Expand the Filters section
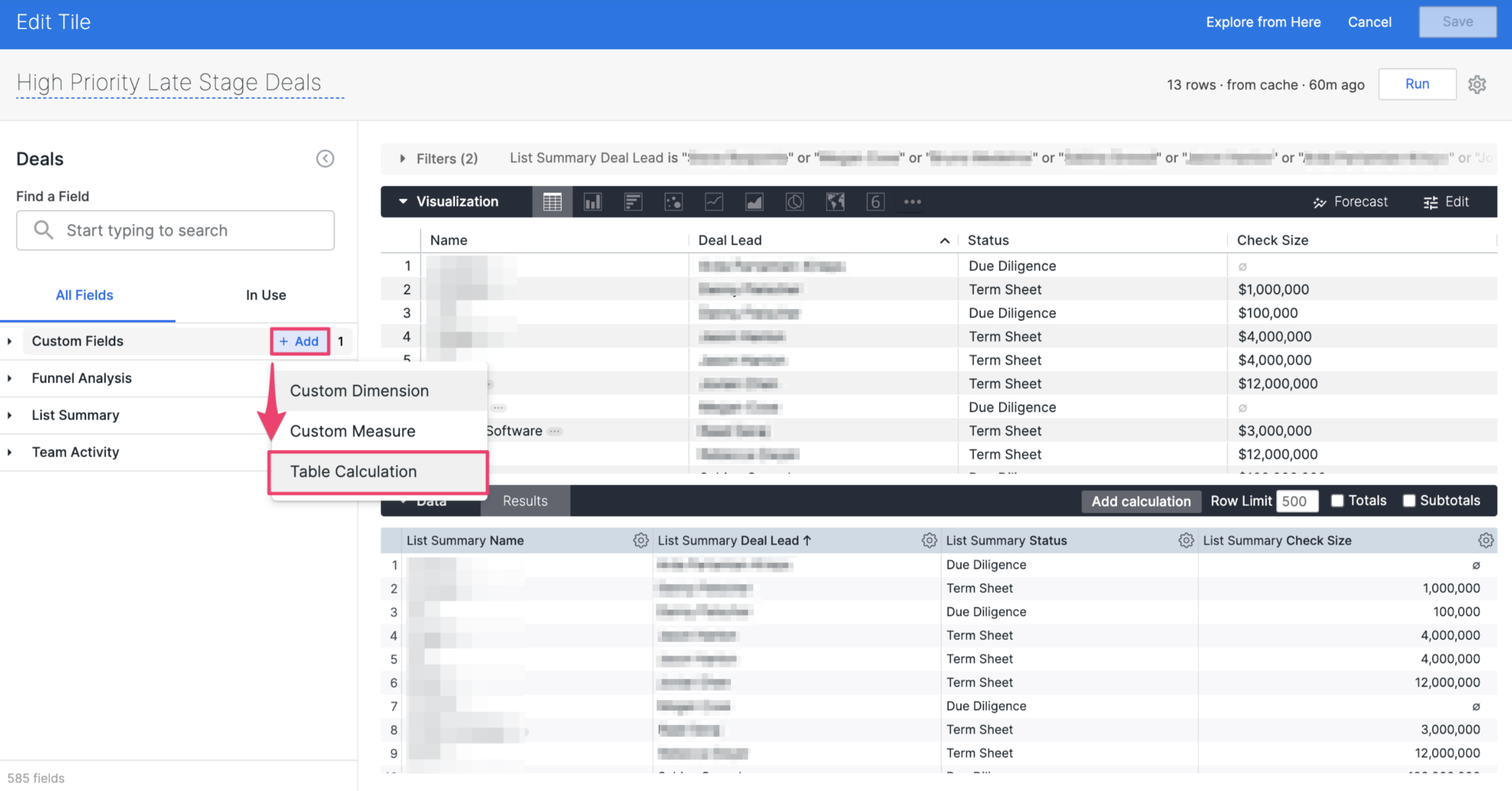The width and height of the screenshot is (1512, 791). coord(404,159)
